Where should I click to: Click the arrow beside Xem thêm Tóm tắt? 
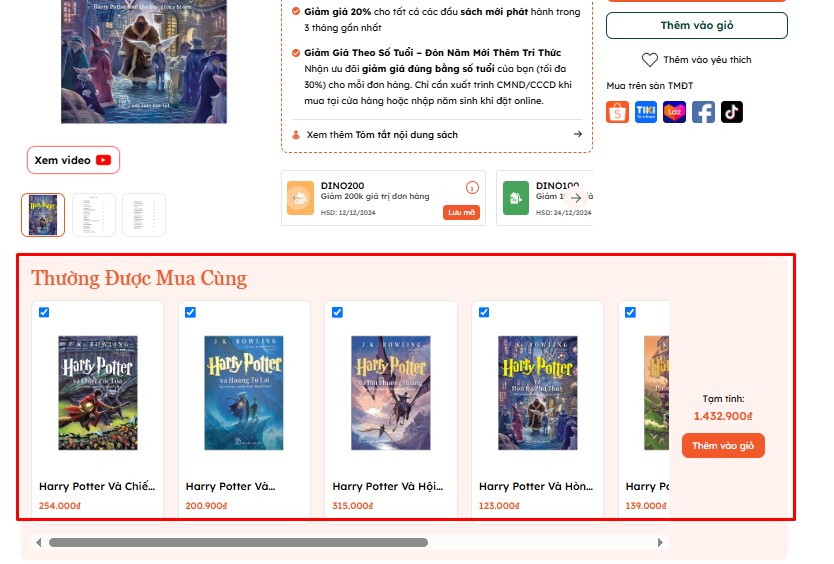[x=578, y=134]
